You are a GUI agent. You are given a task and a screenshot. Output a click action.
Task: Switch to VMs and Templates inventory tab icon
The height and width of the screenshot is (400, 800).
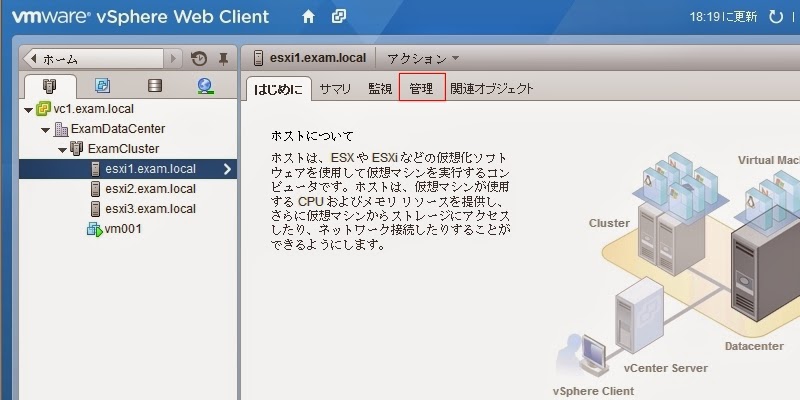coord(103,86)
